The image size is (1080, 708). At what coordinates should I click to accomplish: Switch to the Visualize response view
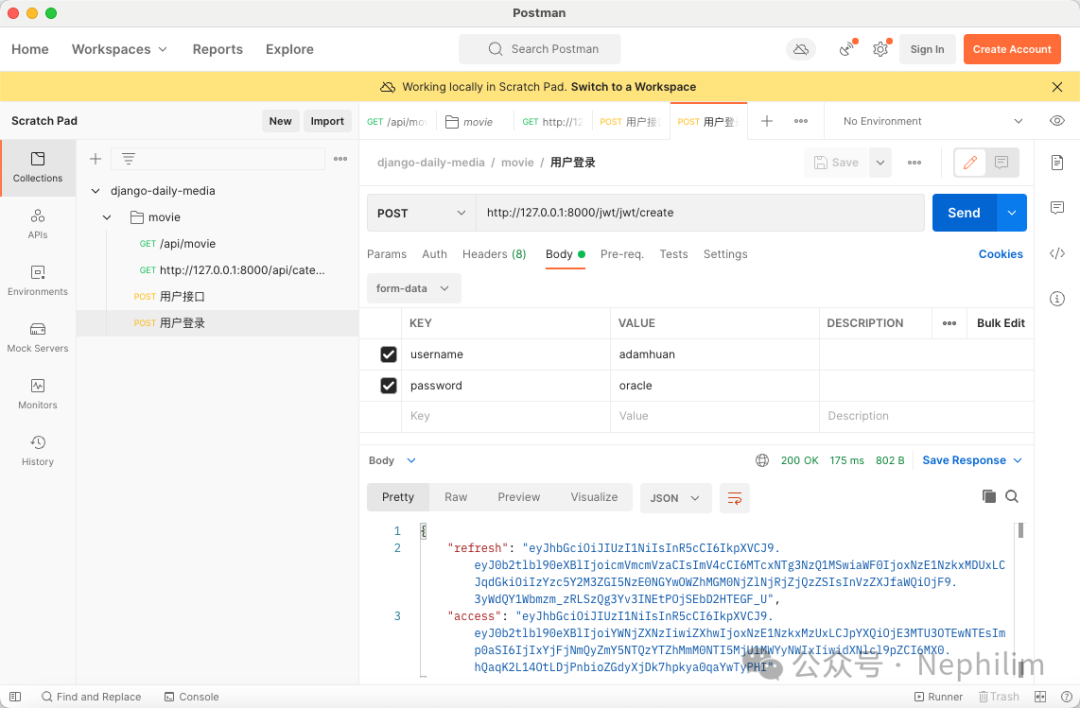(594, 497)
